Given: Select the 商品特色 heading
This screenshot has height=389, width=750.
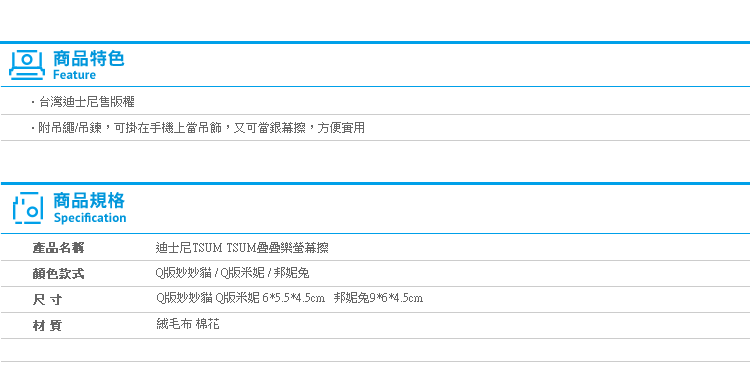Looking at the screenshot, I should click(88, 58).
